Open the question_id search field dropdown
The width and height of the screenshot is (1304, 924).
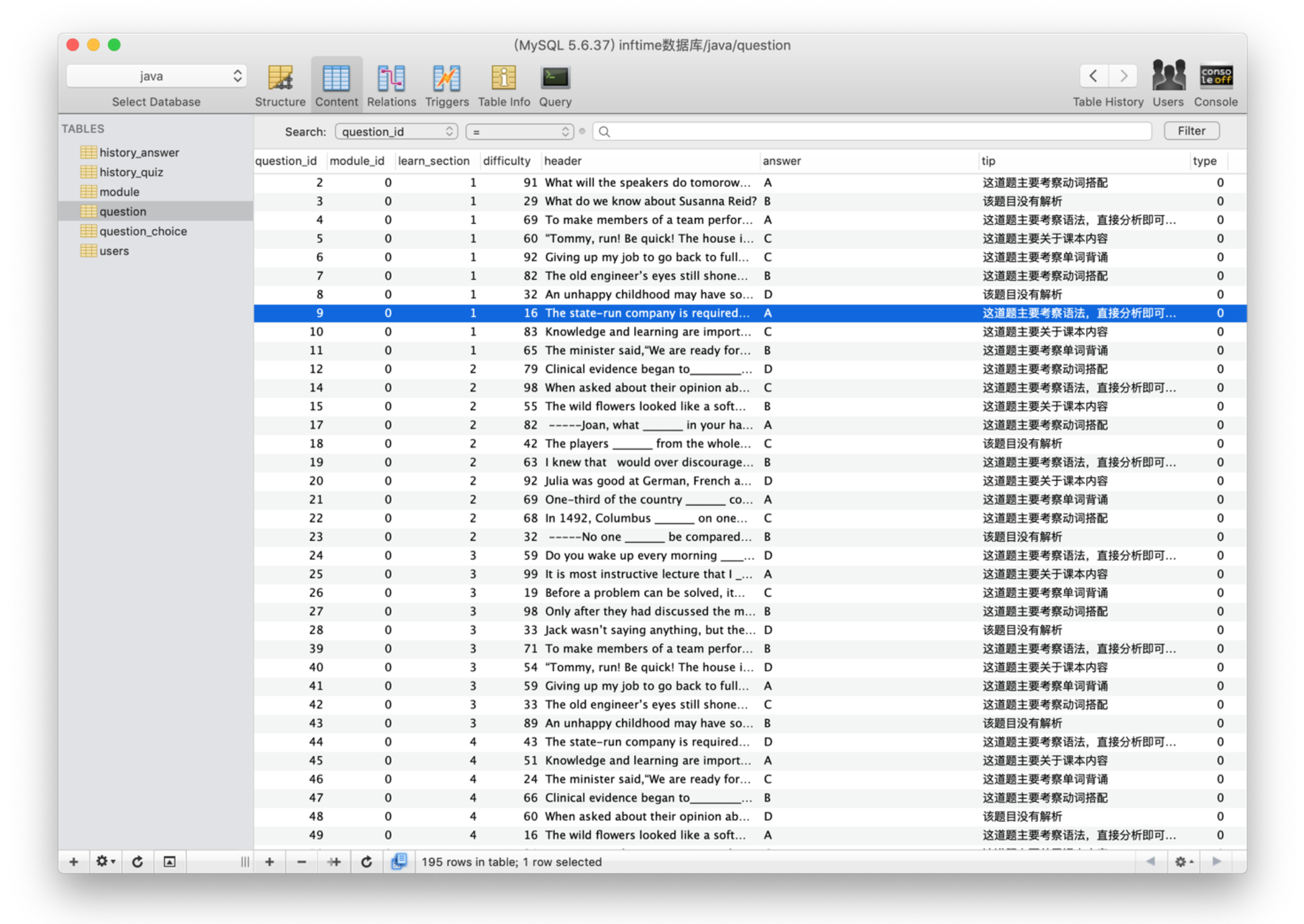pyautogui.click(x=397, y=132)
